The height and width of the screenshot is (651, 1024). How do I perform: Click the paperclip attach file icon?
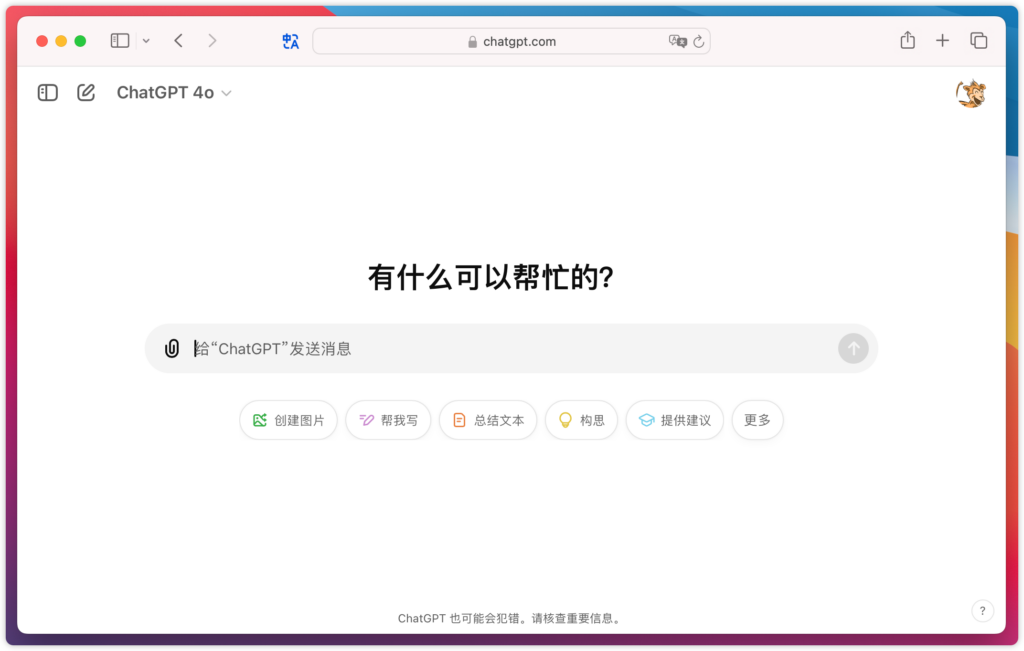(x=172, y=348)
